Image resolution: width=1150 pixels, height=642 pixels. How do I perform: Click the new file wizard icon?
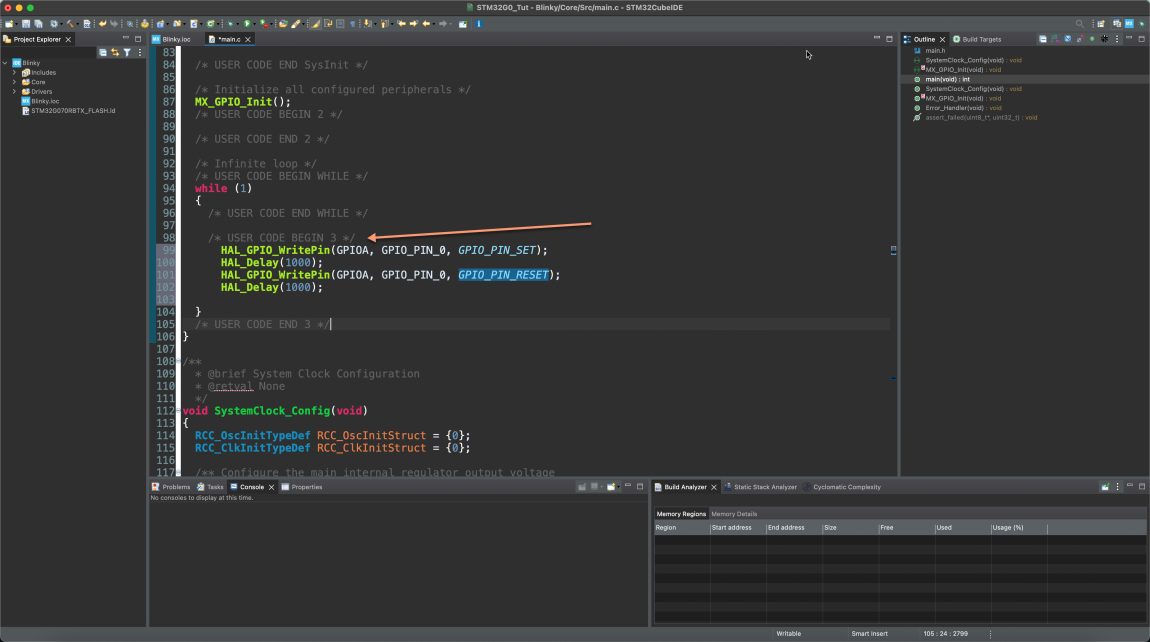pos(9,23)
